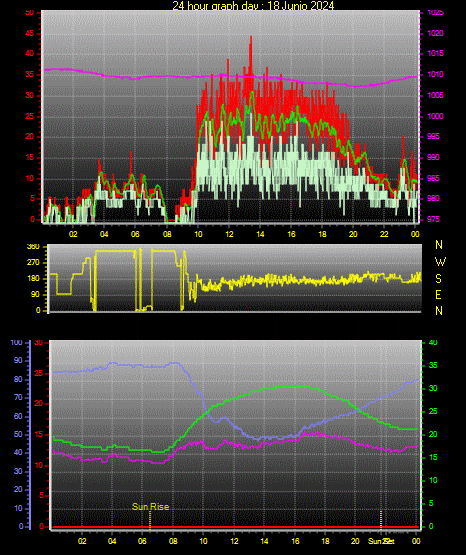
Task: Click blue 80 on the humidity axis
Action: (18, 379)
